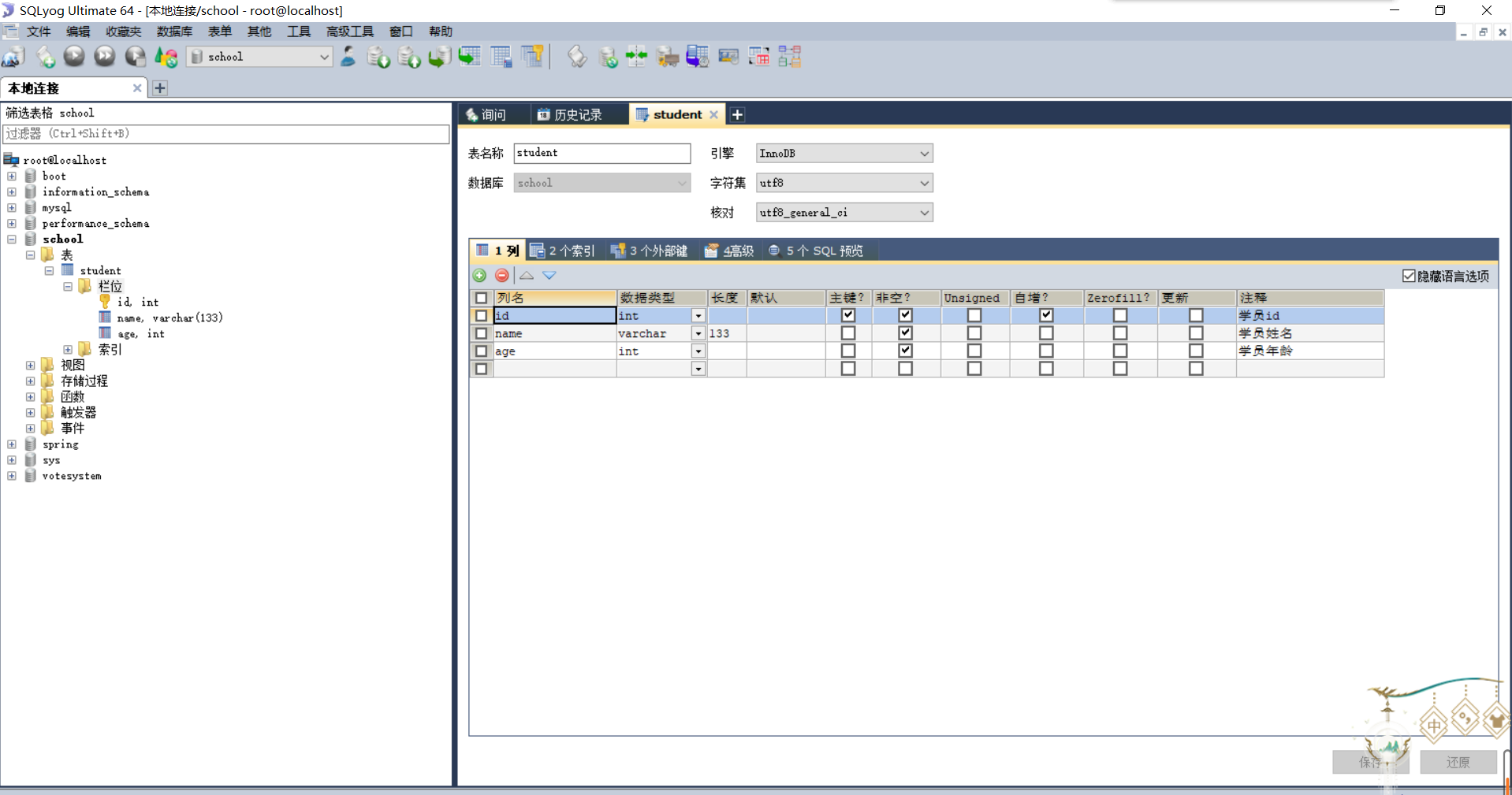Image resolution: width=1512 pixels, height=795 pixels.
Task: Open the 高级工具 menu
Action: pyautogui.click(x=349, y=32)
